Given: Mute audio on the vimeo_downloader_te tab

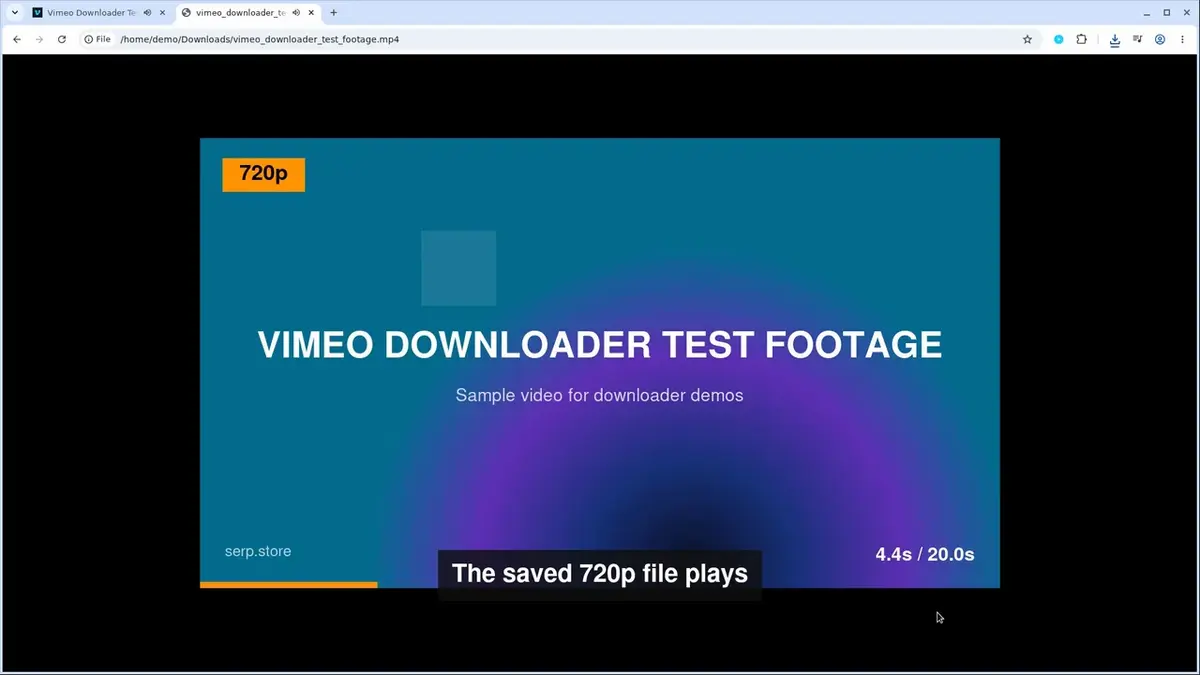Looking at the screenshot, I should click(297, 13).
